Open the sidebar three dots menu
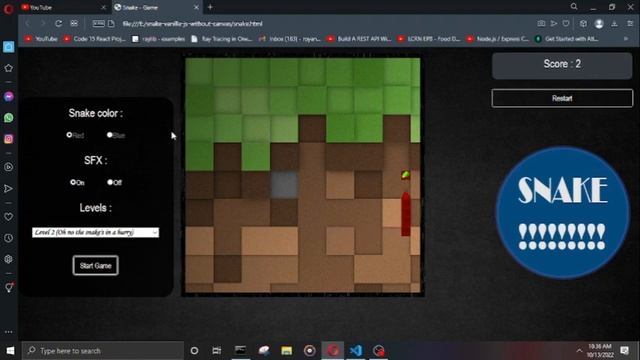The height and width of the screenshot is (360, 640). 8,332
